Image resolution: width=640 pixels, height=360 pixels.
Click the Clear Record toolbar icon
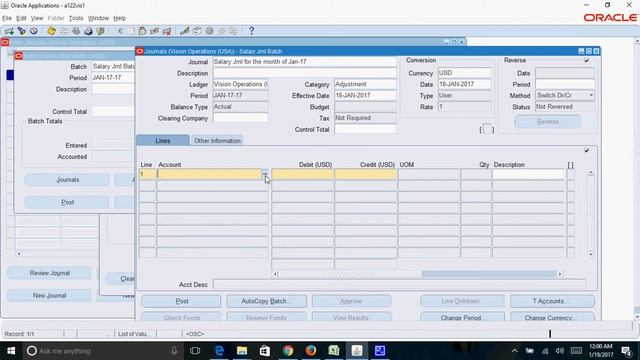(154, 31)
